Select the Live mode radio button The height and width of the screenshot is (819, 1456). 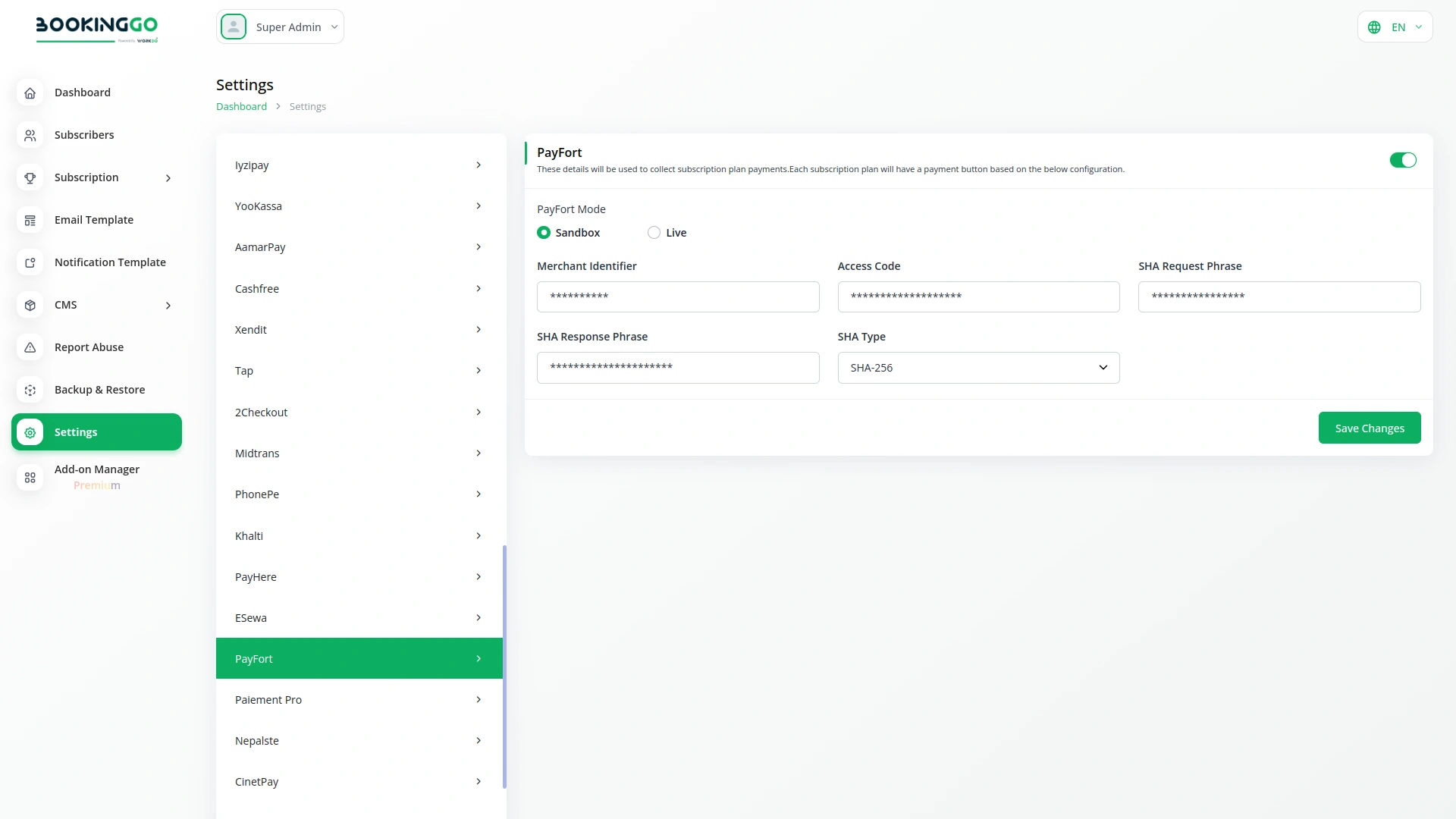click(654, 232)
